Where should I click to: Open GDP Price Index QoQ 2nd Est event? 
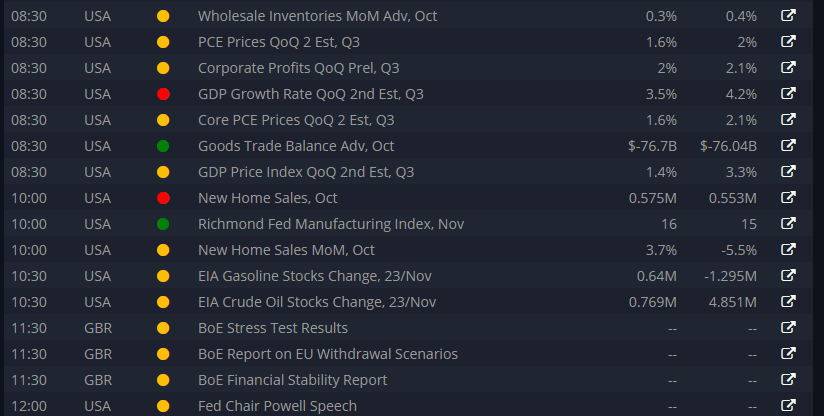tap(306, 172)
